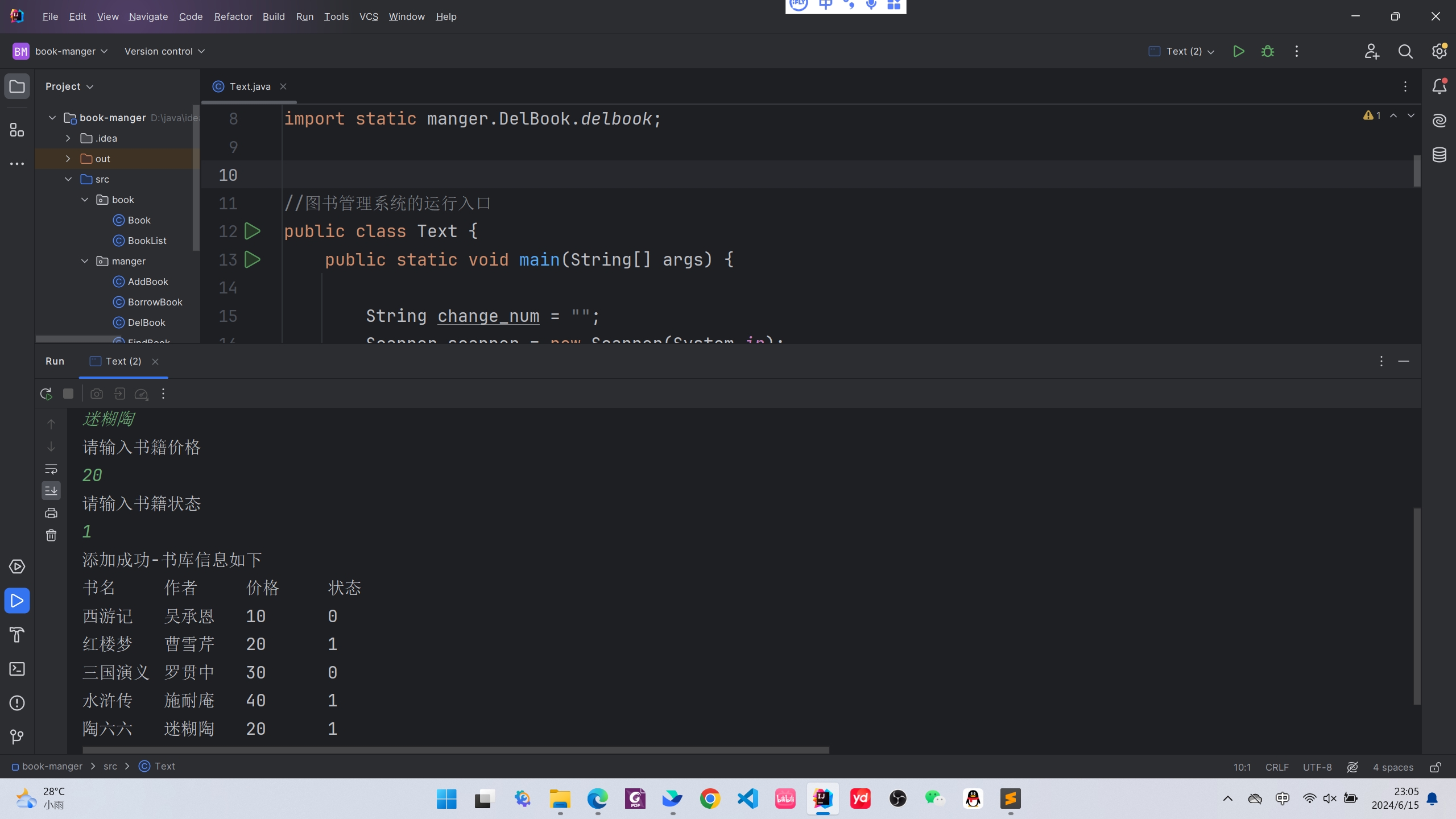Open the Navigate menu
Screen dimensions: 1456x819
point(148,16)
